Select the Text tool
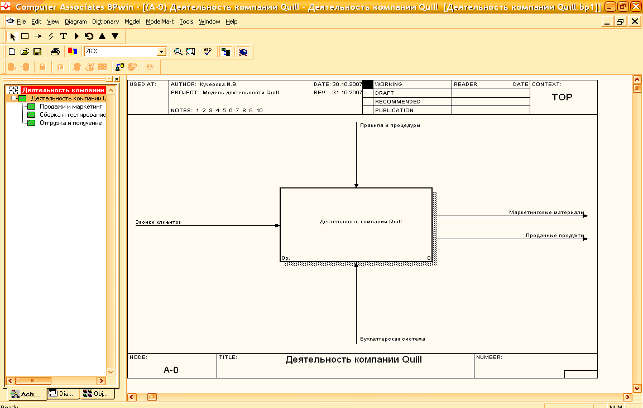This screenshot has width=643, height=408. [64, 36]
